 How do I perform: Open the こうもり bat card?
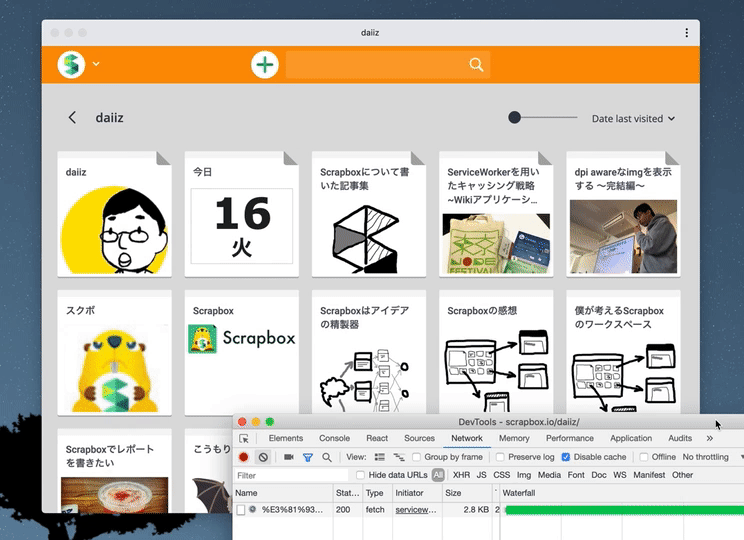click(208, 471)
